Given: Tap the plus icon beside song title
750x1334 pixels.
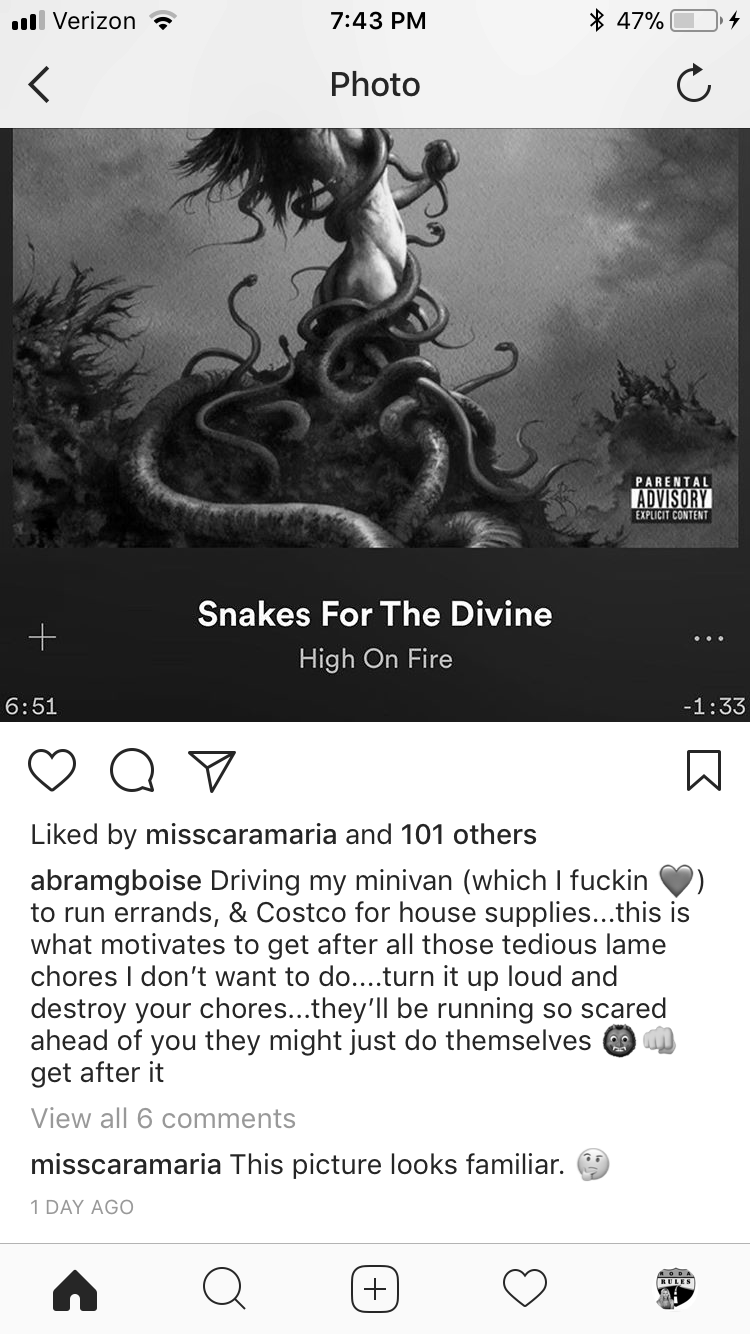Looking at the screenshot, I should (42, 637).
